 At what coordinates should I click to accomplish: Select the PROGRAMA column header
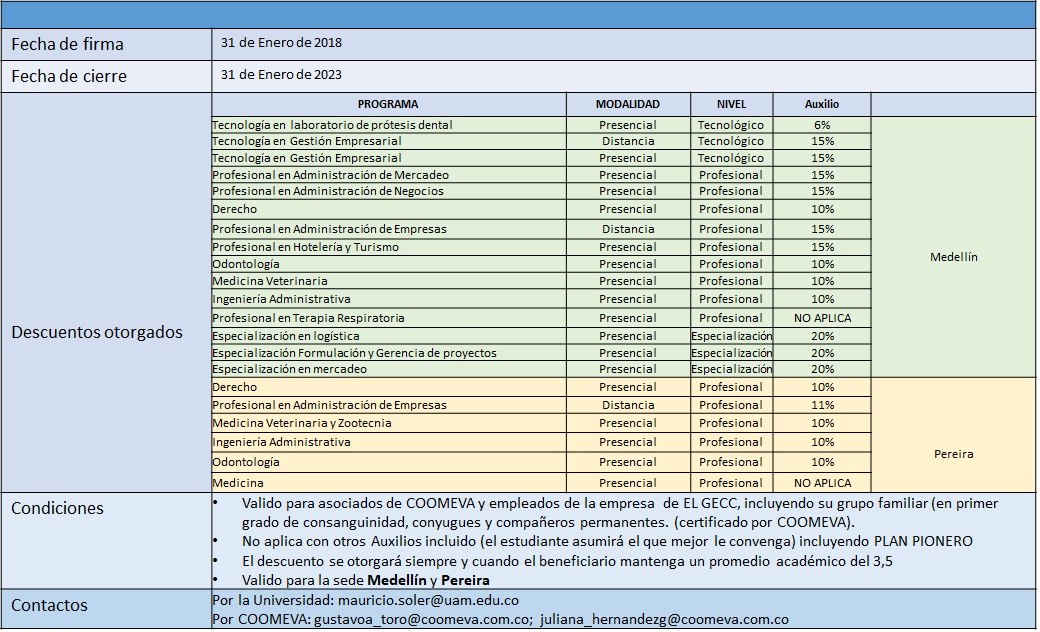point(388,104)
